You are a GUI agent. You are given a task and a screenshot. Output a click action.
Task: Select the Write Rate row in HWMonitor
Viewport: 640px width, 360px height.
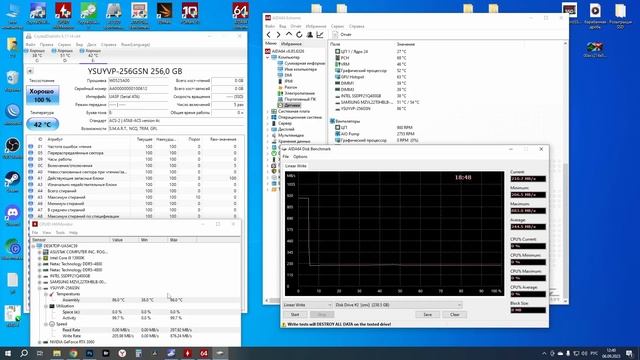pos(136,336)
